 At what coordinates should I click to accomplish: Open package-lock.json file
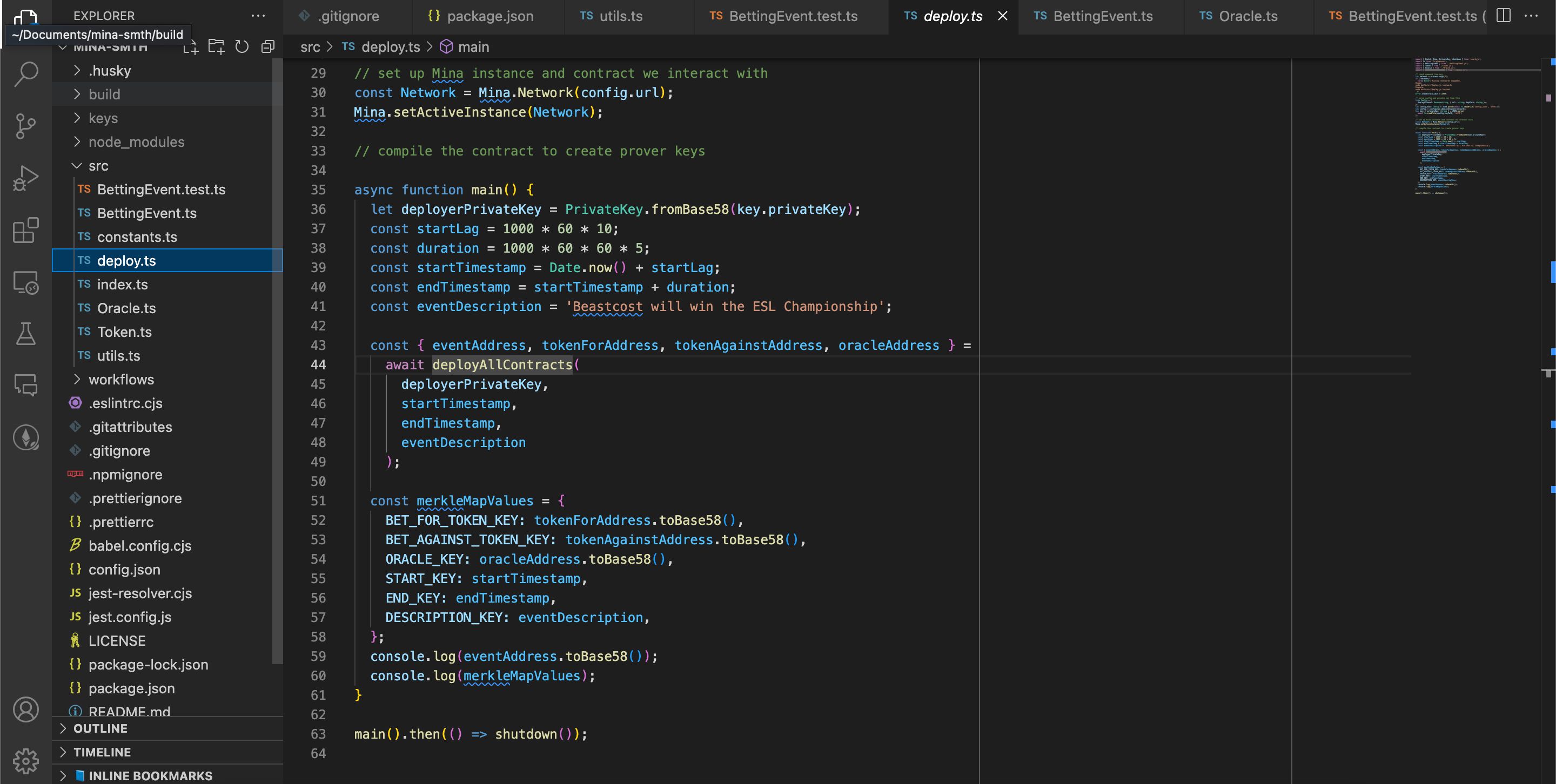click(168, 665)
